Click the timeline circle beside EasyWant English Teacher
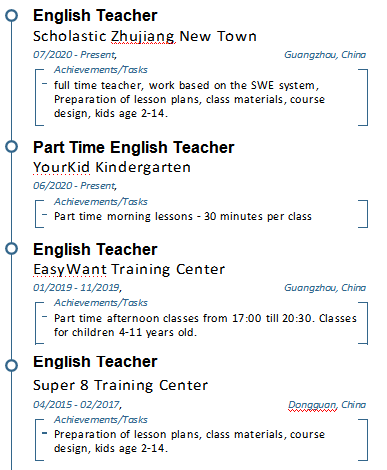Screen dimensions: 387x470 (x=12, y=249)
